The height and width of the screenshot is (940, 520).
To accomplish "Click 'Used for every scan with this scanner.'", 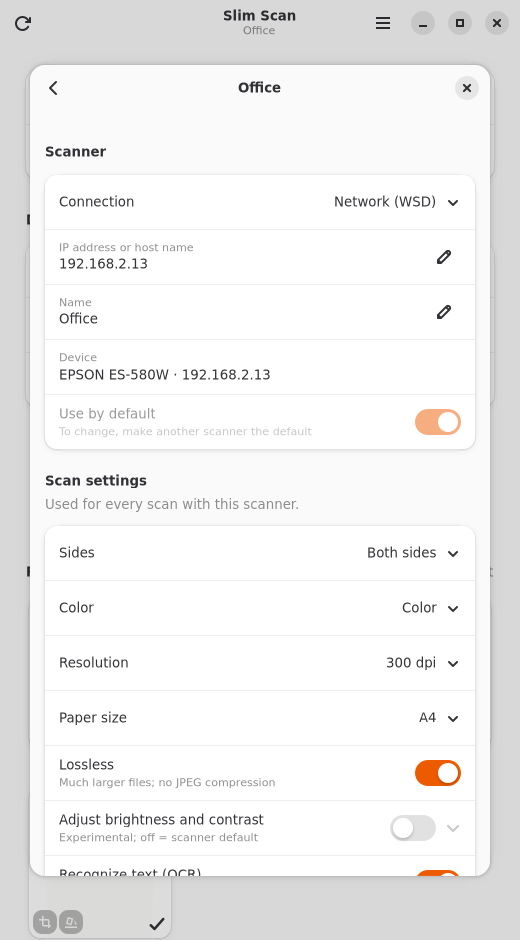I will pyautogui.click(x=172, y=504).
